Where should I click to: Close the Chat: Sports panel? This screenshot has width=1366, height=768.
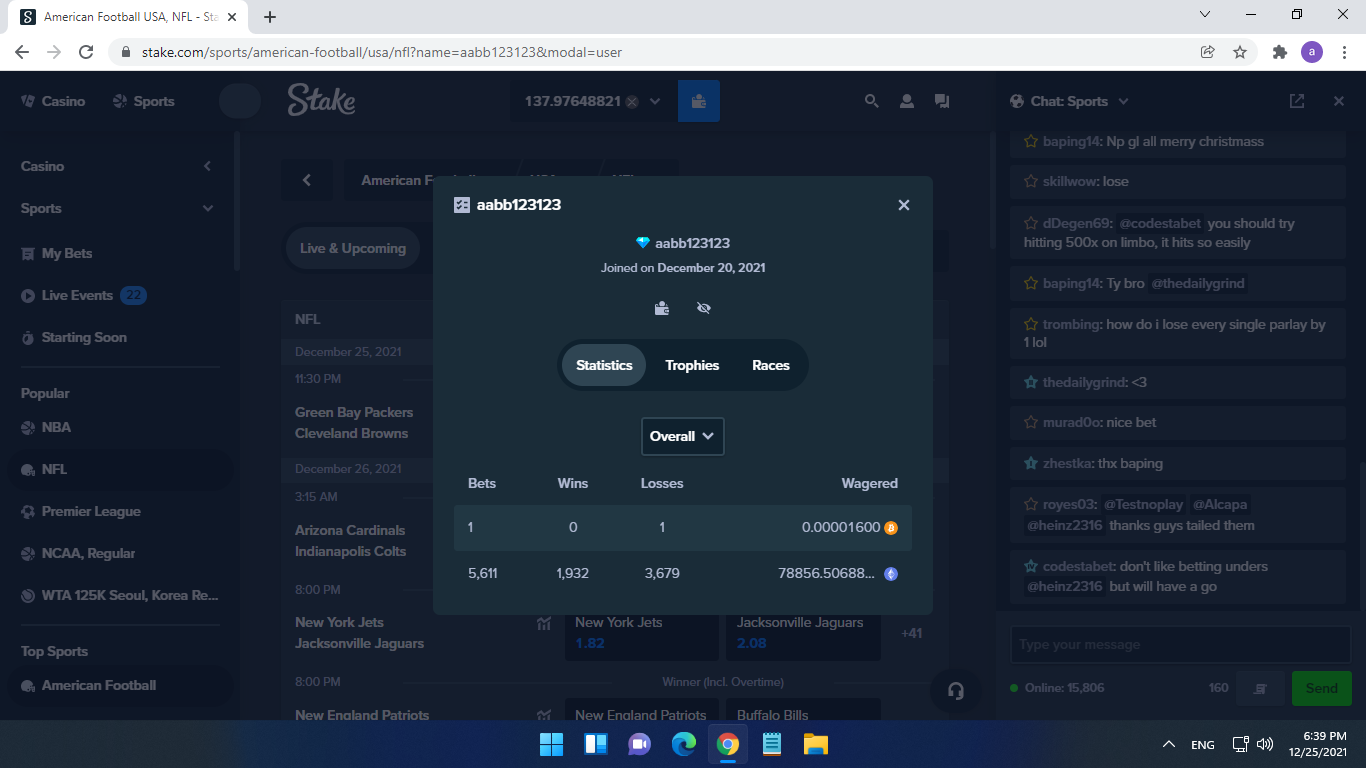pyautogui.click(x=1339, y=101)
